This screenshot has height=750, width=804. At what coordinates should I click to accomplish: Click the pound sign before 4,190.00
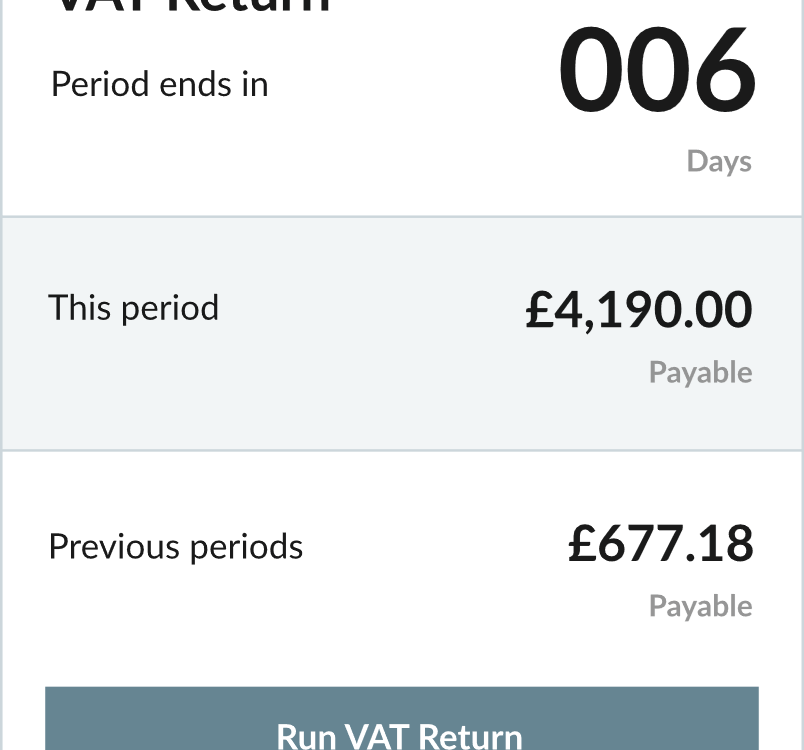pos(539,309)
